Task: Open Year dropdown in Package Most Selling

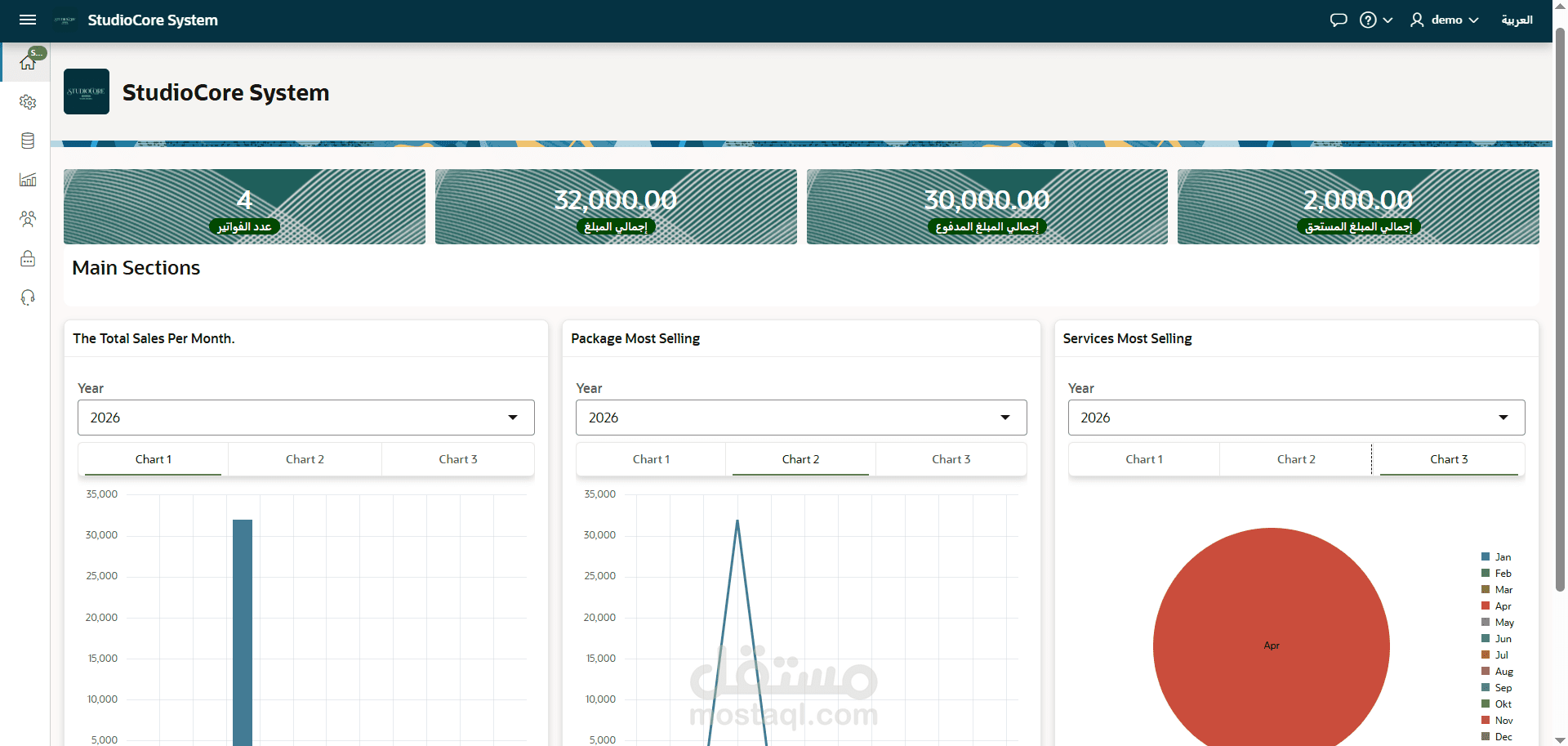Action: click(x=801, y=418)
